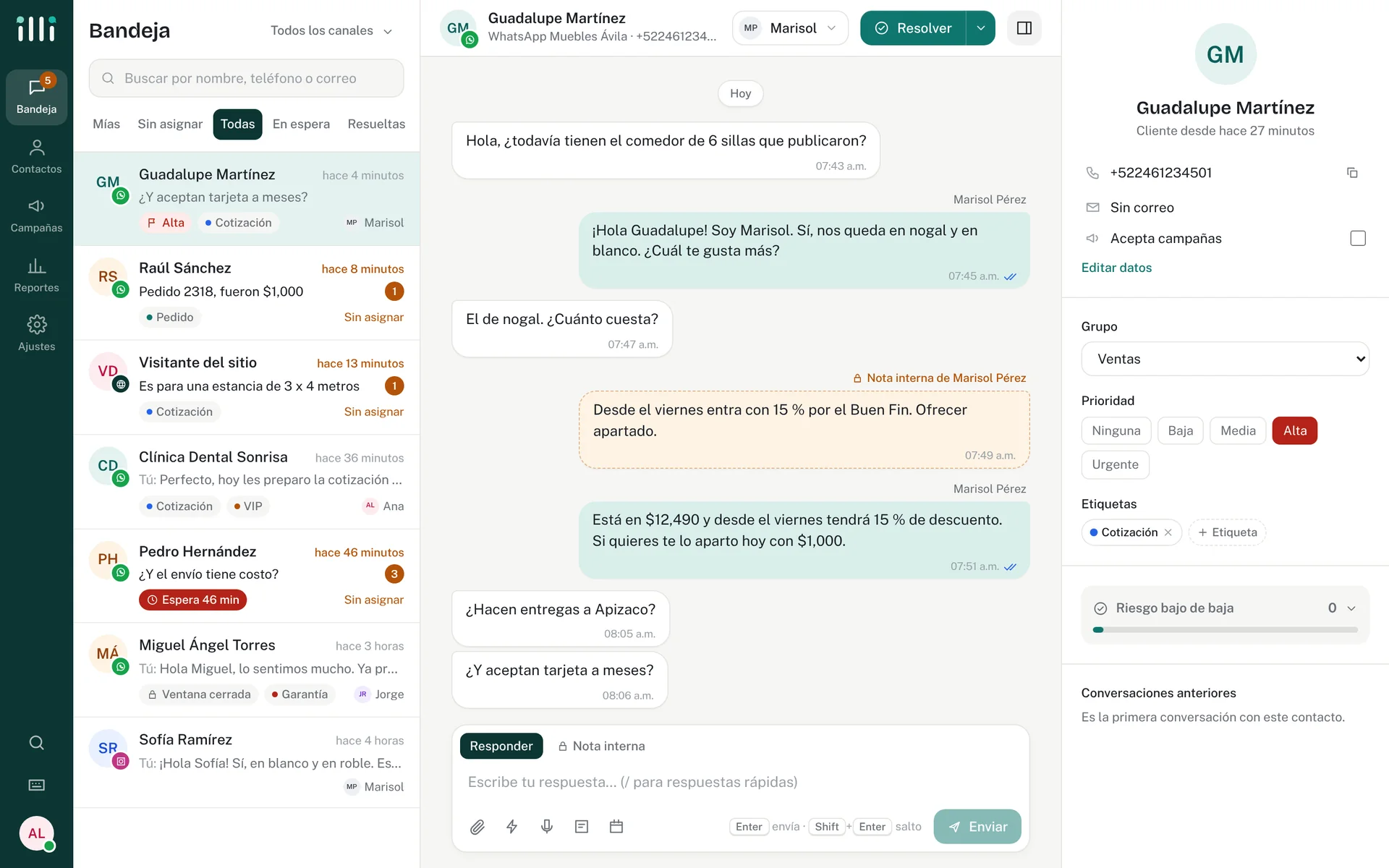Switch to En espera tab
This screenshot has height=868, width=1389.
pos(301,124)
